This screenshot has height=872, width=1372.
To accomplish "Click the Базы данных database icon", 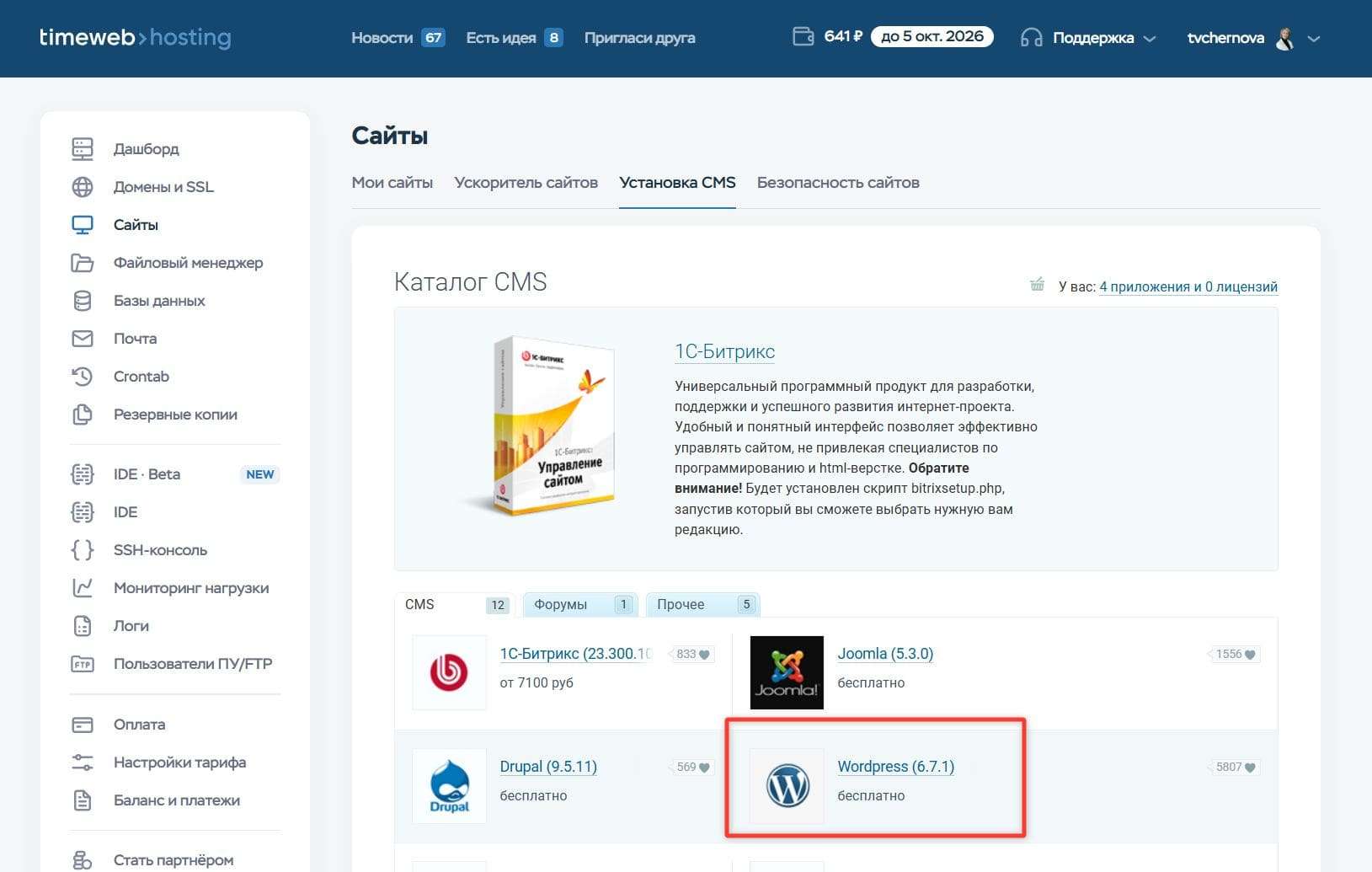I will point(83,301).
